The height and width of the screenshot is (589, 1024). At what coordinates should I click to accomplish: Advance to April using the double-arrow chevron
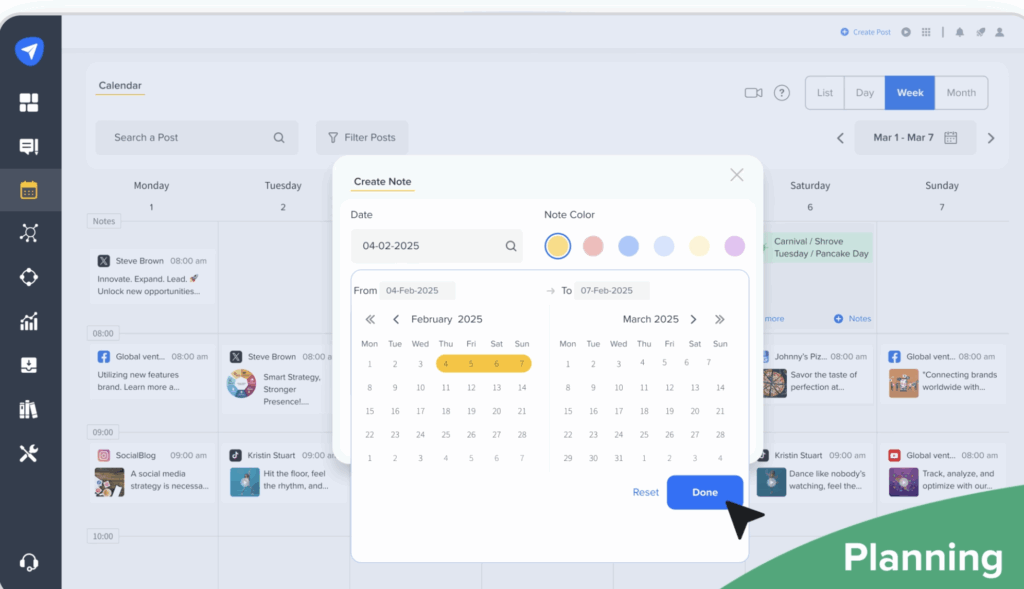point(719,318)
